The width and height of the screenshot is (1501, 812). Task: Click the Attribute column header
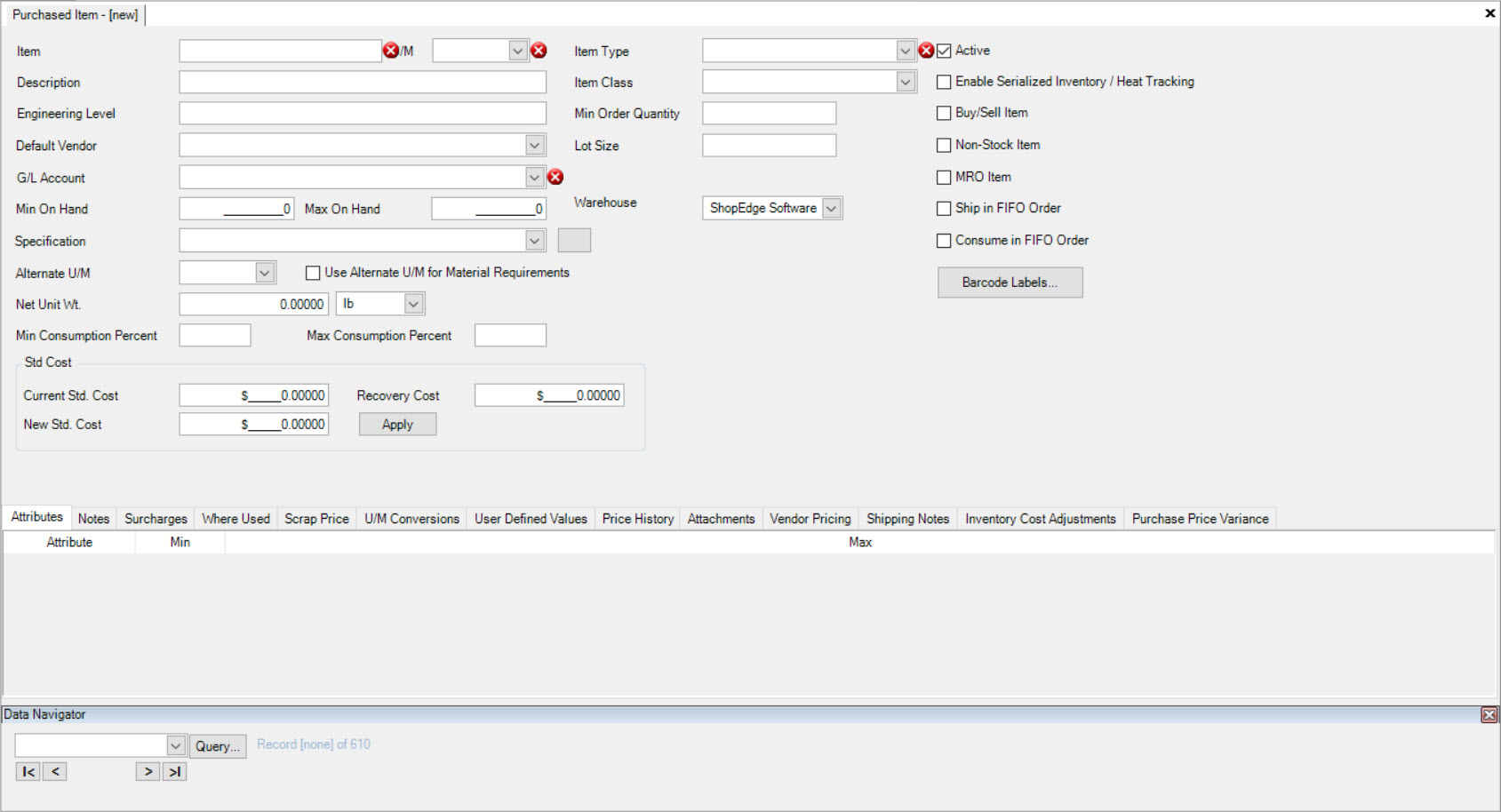point(69,542)
